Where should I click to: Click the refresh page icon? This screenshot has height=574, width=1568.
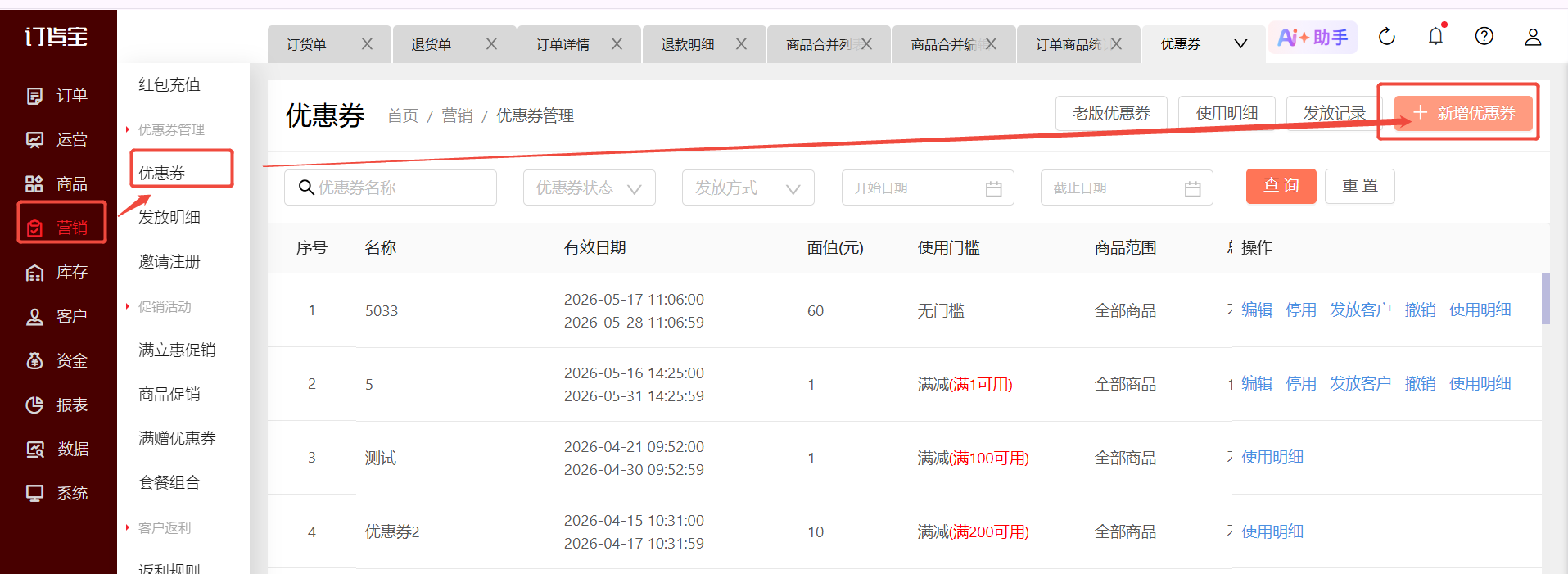pyautogui.click(x=1386, y=37)
